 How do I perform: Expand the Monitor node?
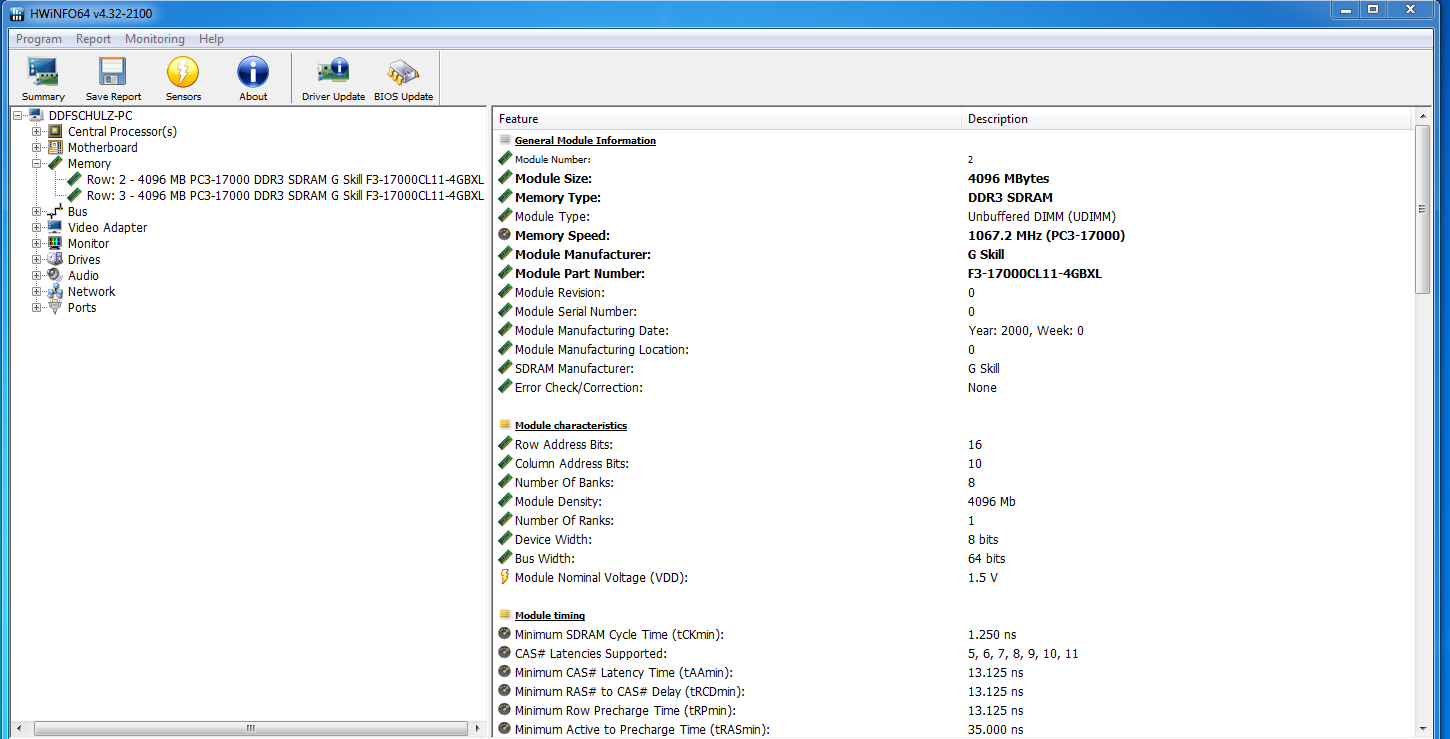[x=37, y=244]
